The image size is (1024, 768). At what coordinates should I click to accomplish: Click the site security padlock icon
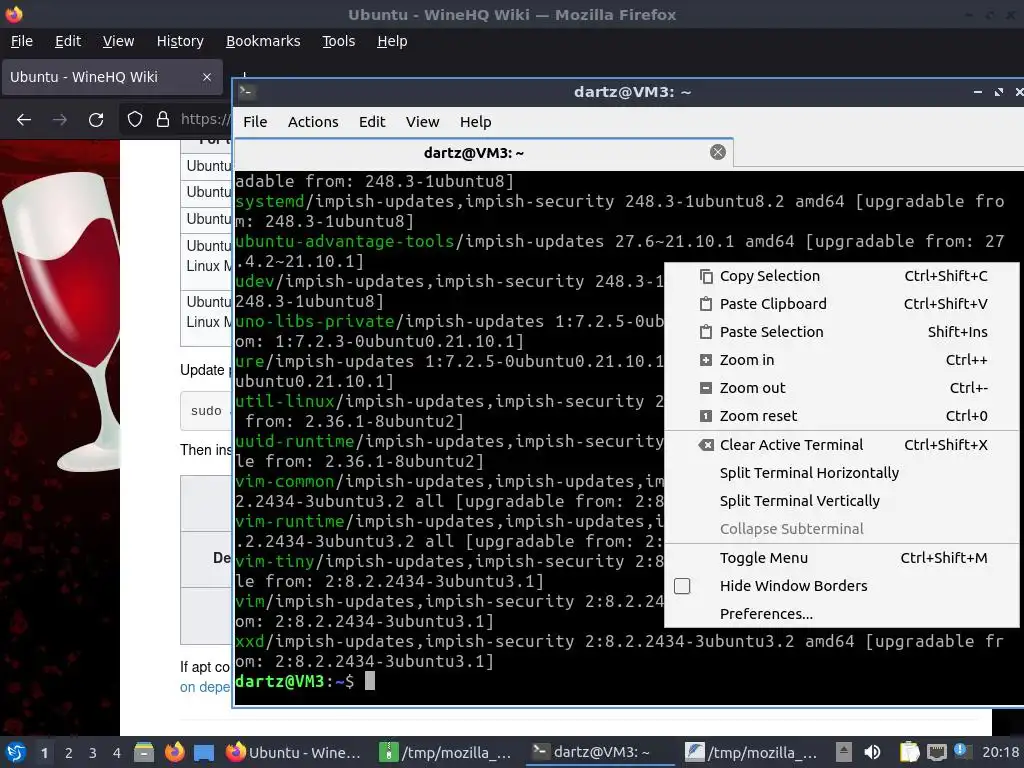tap(163, 119)
